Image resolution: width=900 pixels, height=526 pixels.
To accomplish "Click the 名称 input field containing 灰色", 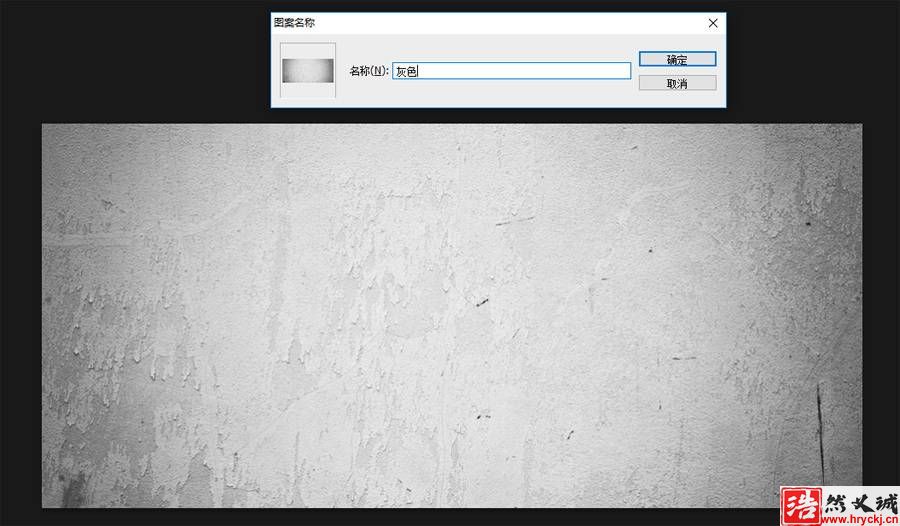I will [x=511, y=71].
